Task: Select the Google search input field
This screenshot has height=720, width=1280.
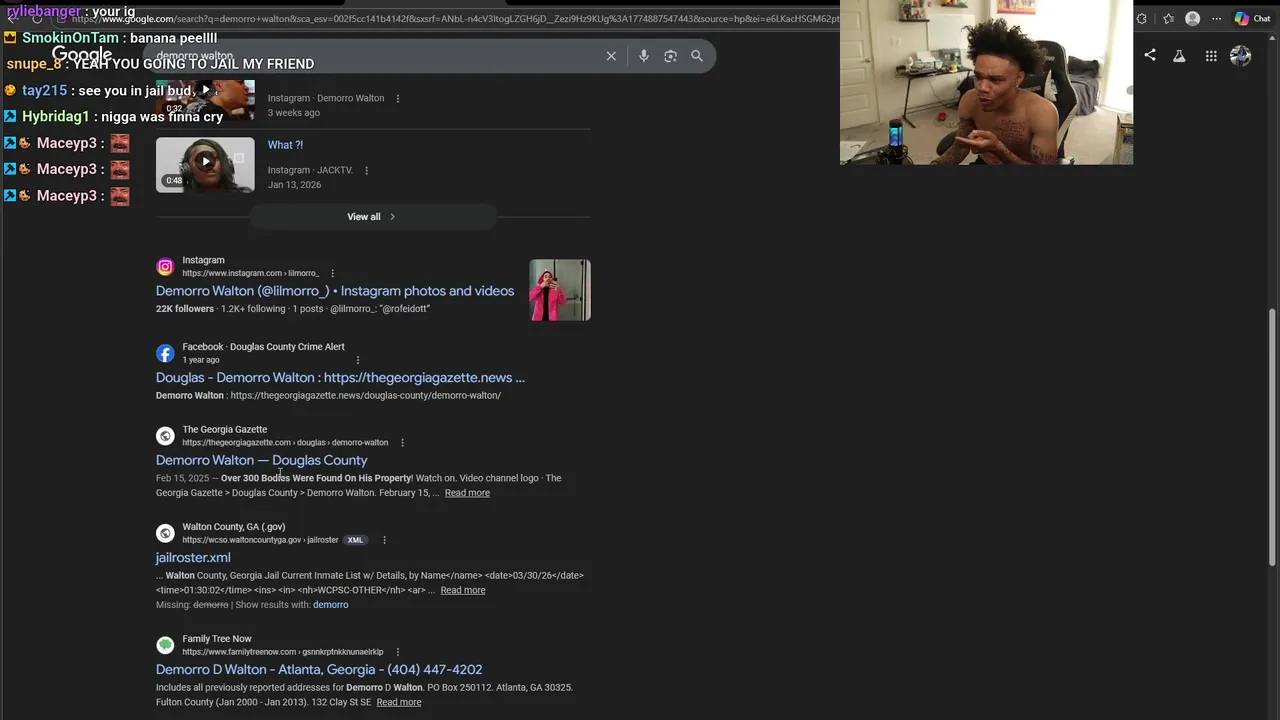Action: 375,56
